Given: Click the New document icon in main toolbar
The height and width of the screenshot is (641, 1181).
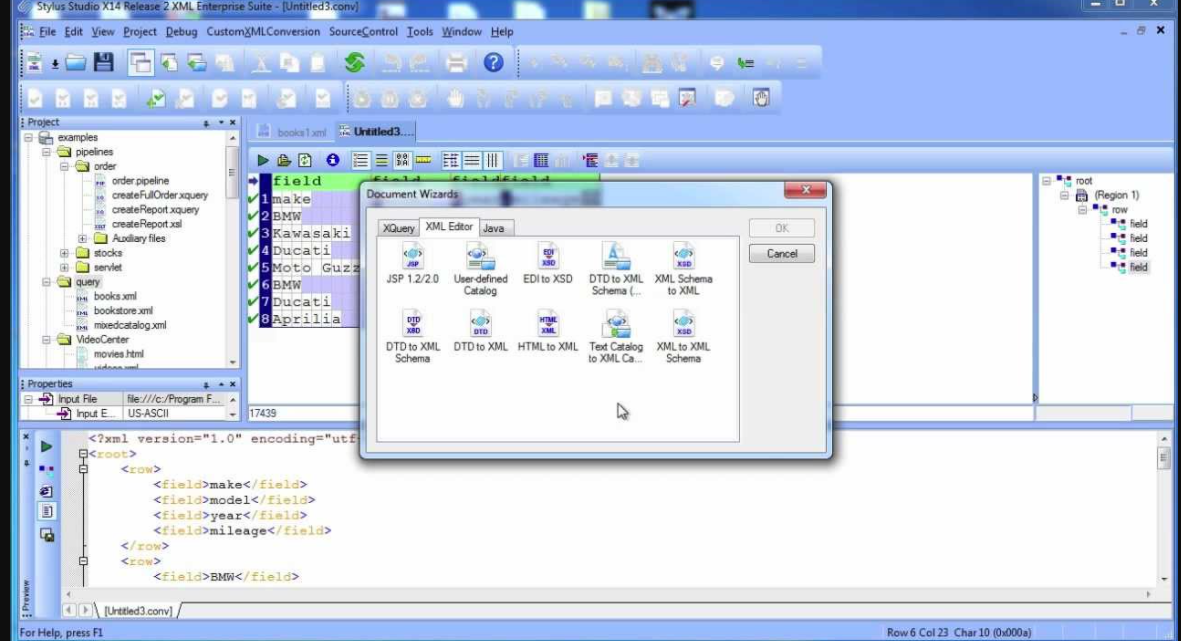Looking at the screenshot, I should (35, 63).
